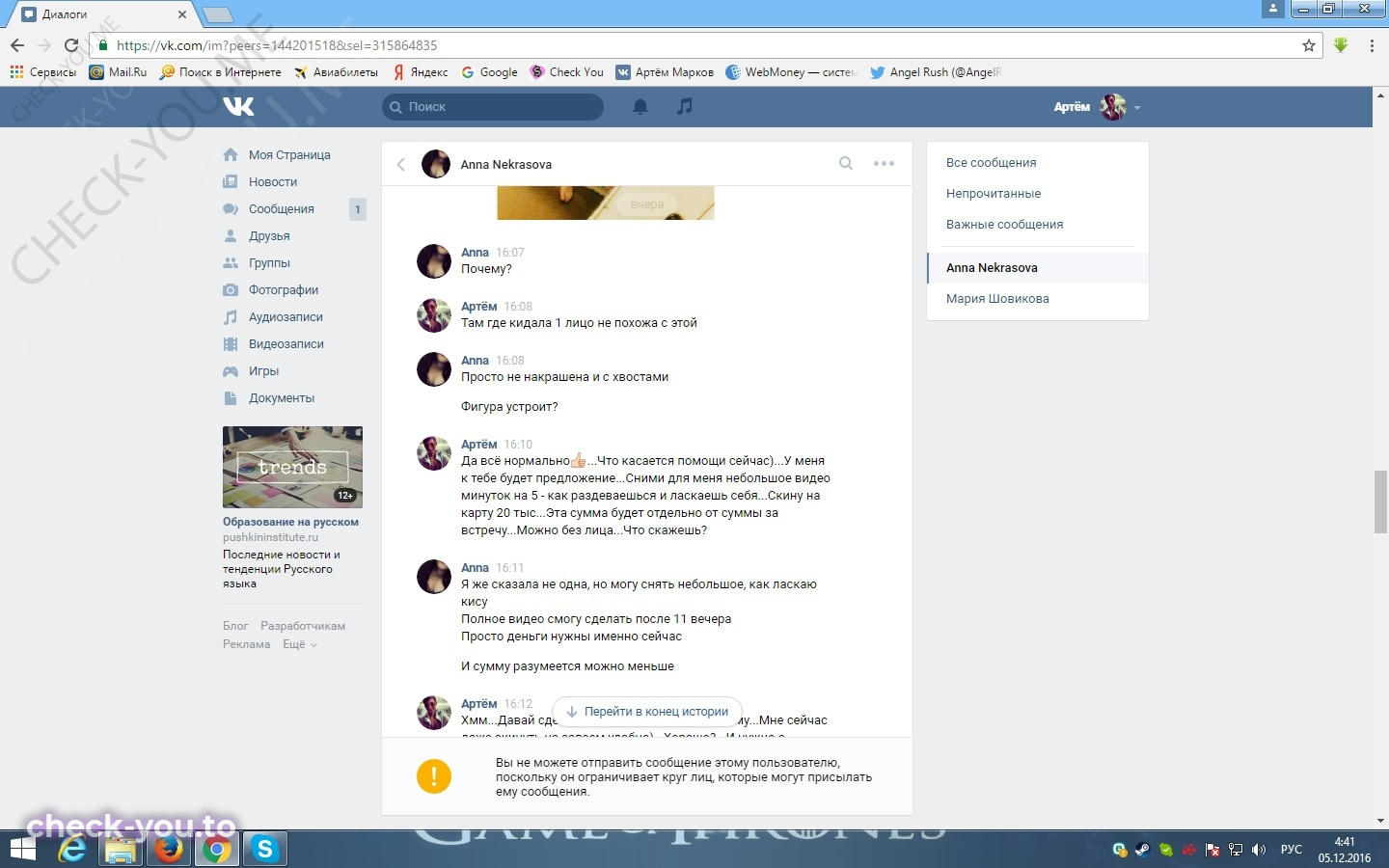Open Google bookmark
Viewport: 1389px width, 868px height.
489,72
